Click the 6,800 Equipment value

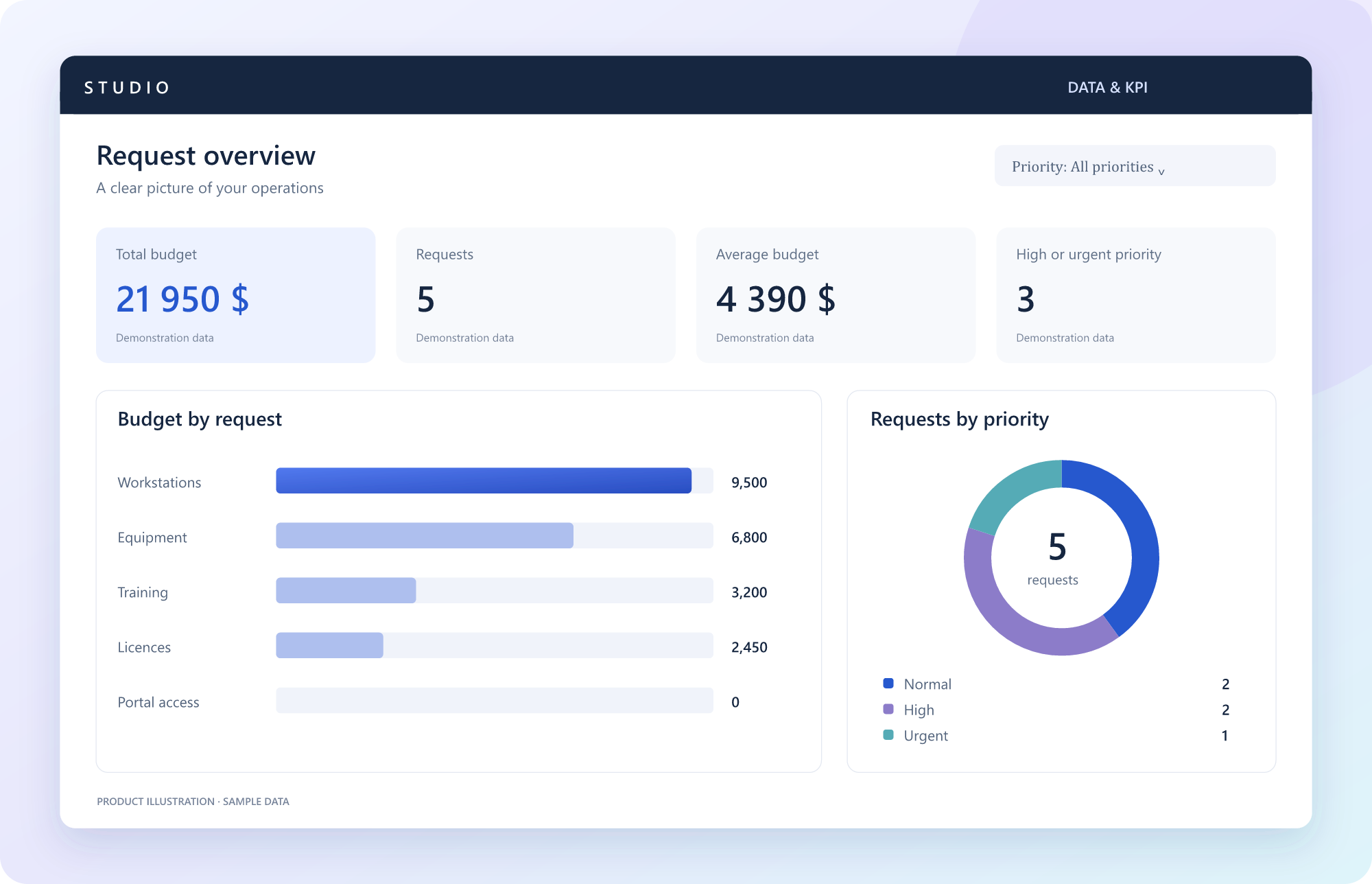pyautogui.click(x=749, y=537)
